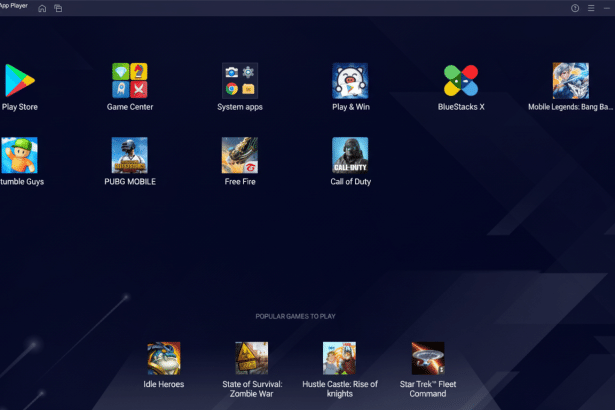The height and width of the screenshot is (410, 615).
Task: Open PUBG MOBILE
Action: [x=130, y=155]
